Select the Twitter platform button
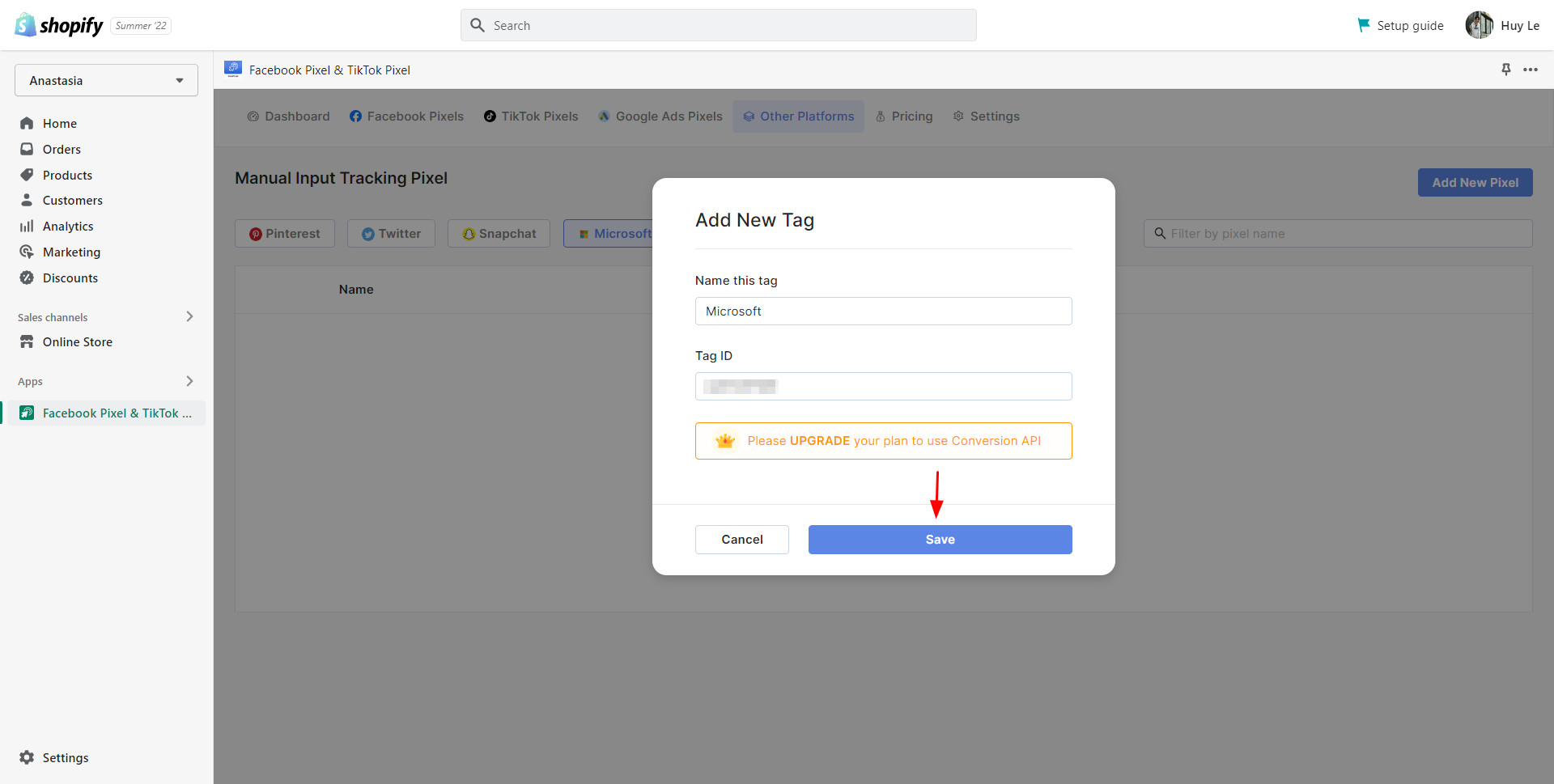This screenshot has width=1554, height=784. coord(391,233)
